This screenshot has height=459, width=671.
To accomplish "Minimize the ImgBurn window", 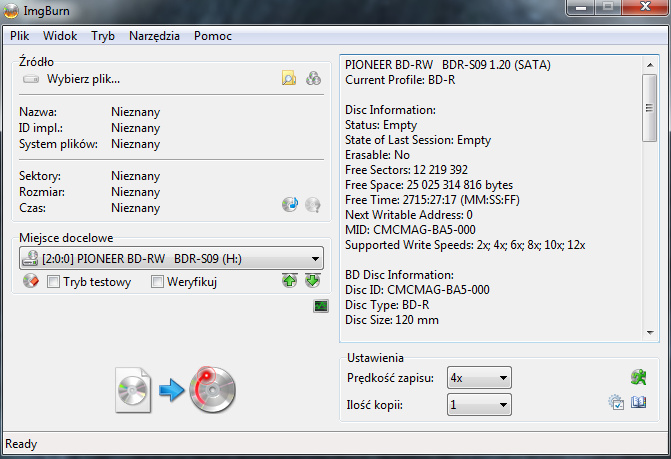I will pyautogui.click(x=581, y=7).
